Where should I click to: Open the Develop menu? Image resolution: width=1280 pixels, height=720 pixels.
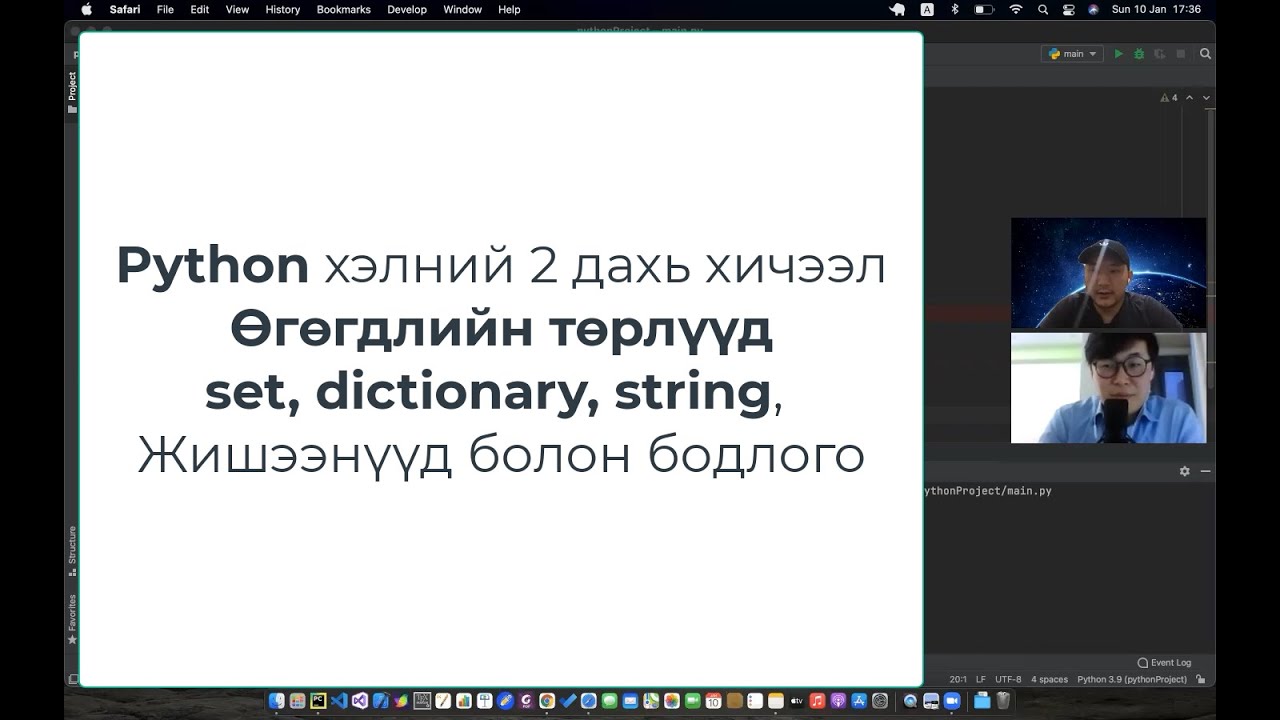point(407,9)
